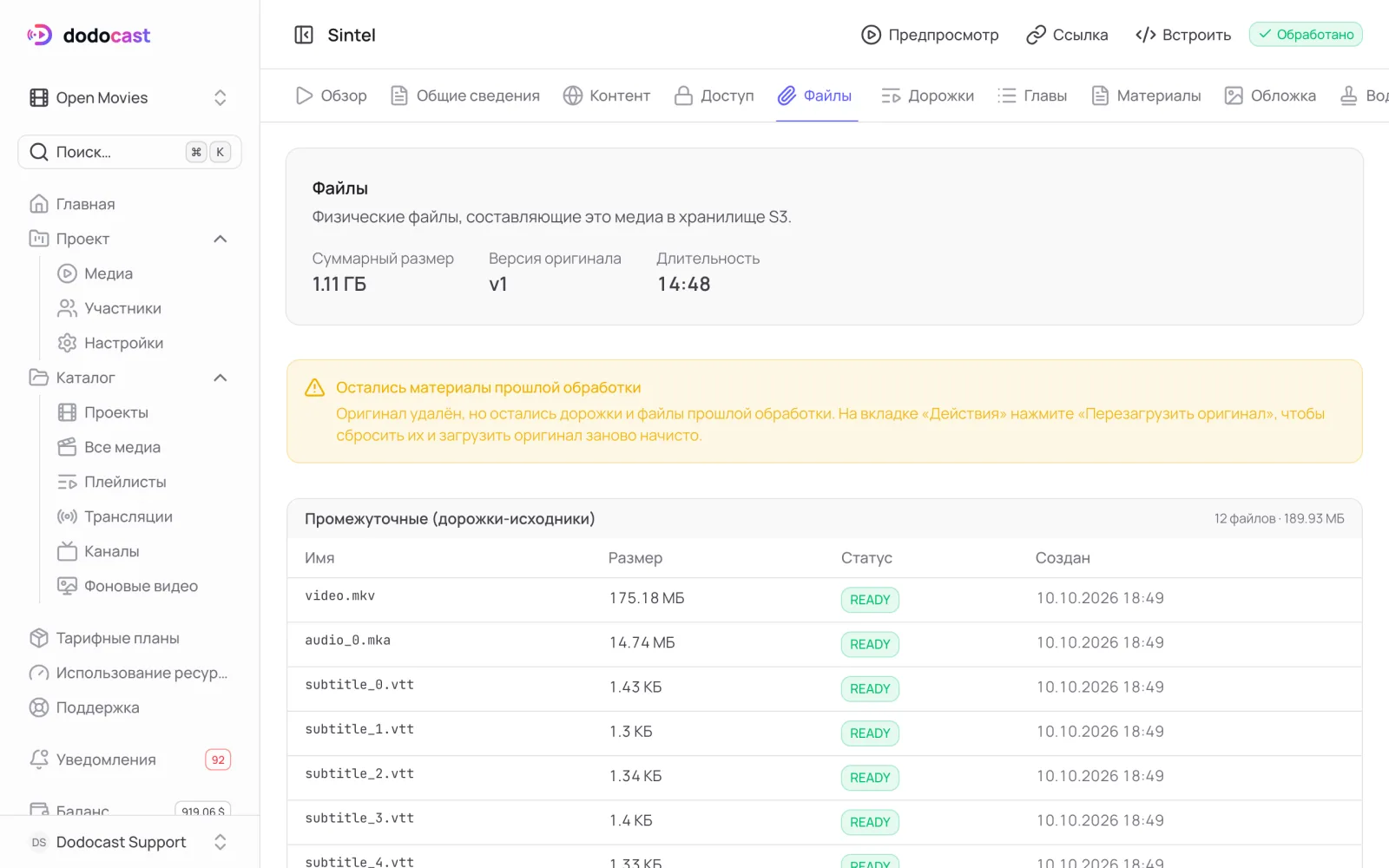Open the Open Movies project switcher
The width and height of the screenshot is (1389, 868).
pyautogui.click(x=129, y=97)
